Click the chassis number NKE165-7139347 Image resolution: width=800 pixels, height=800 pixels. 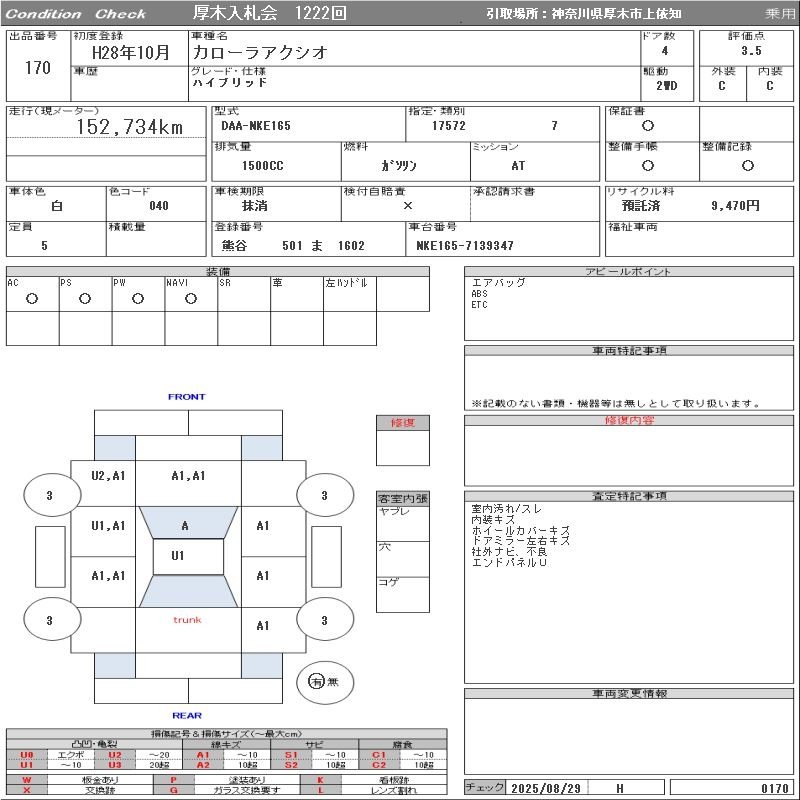coord(465,245)
